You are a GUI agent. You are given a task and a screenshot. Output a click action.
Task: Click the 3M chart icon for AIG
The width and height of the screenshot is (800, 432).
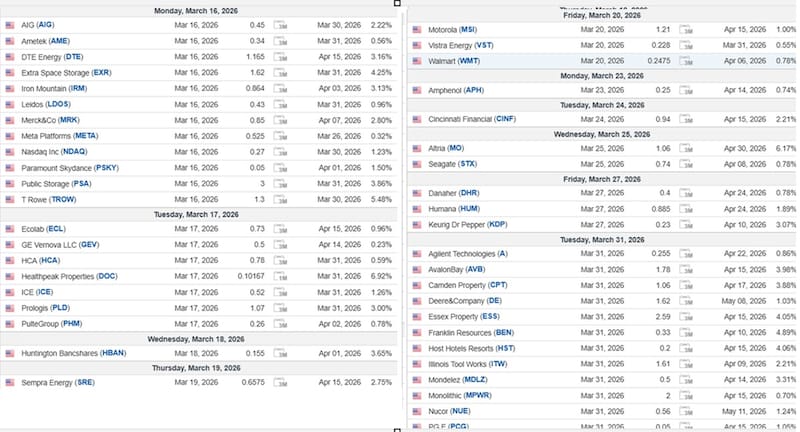click(x=283, y=24)
